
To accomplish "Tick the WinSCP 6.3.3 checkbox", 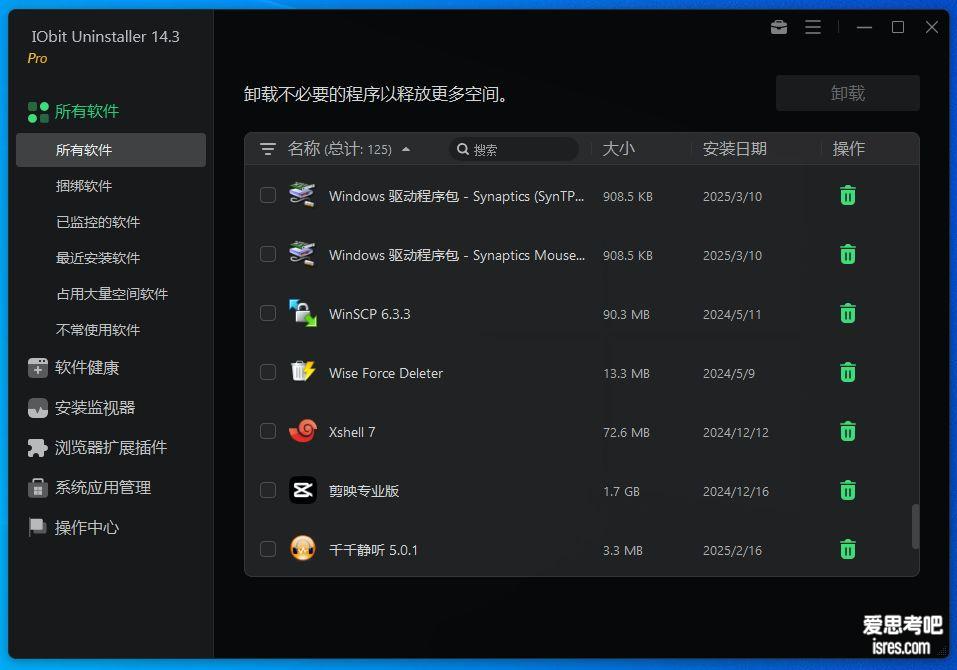I will 267,313.
